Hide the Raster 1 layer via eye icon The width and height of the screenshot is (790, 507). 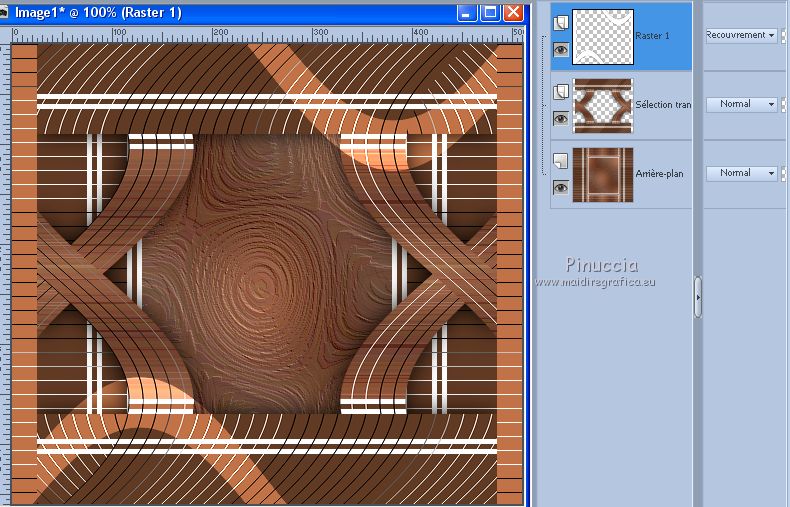[561, 49]
